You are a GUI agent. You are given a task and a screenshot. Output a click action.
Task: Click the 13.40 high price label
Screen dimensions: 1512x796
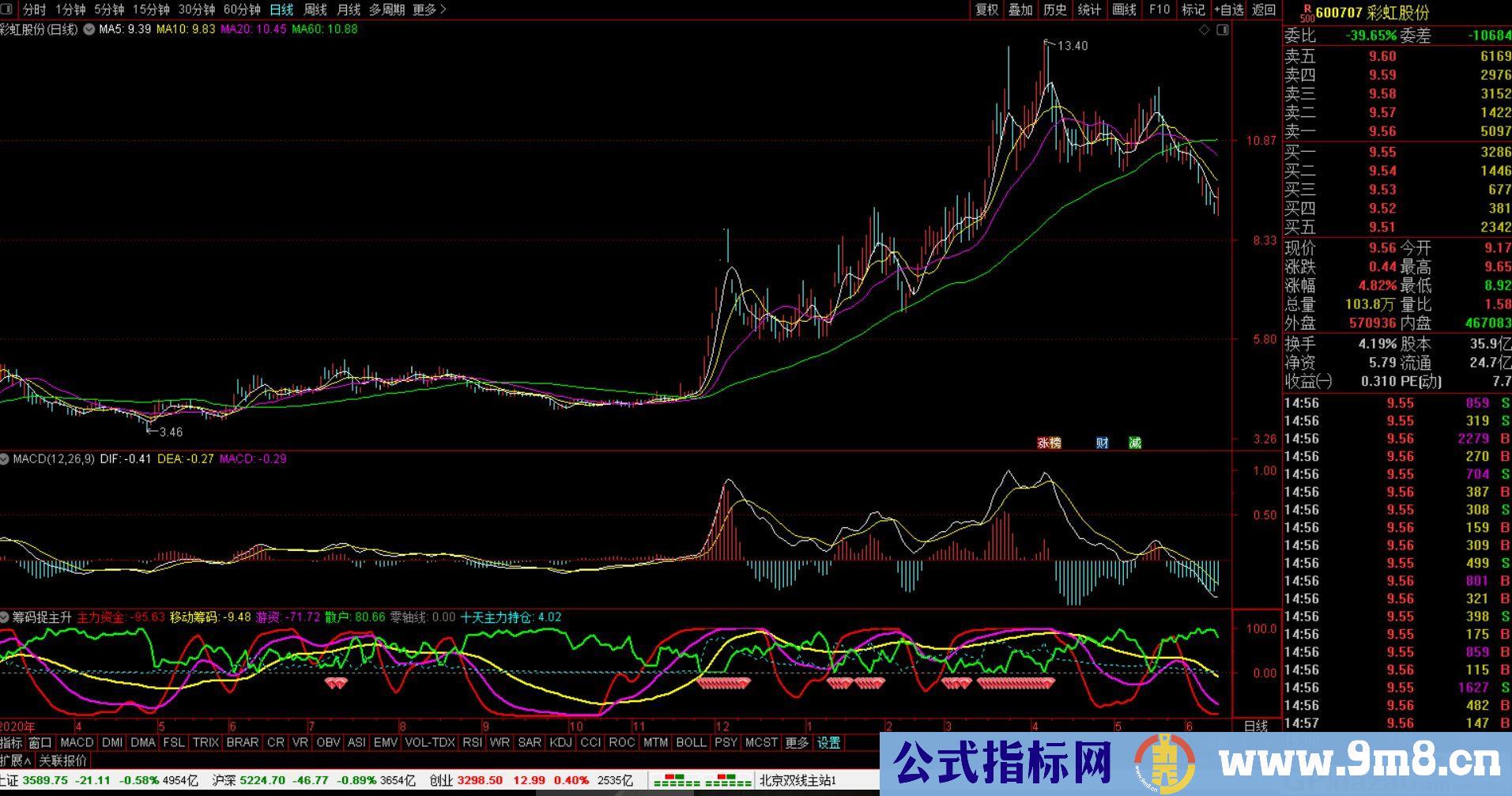tap(1073, 46)
